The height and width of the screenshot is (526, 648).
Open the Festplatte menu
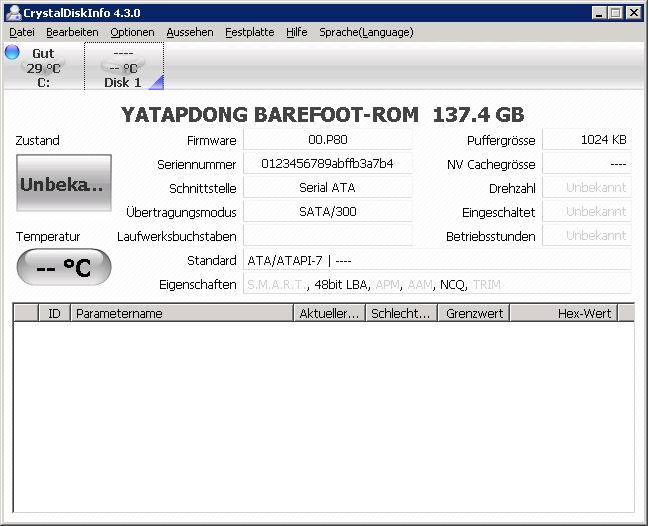tap(250, 32)
